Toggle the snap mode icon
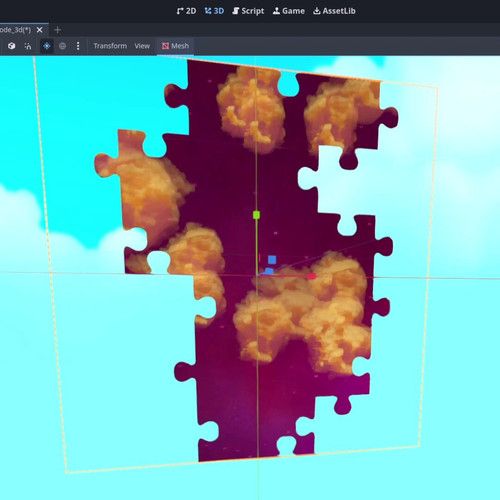The height and width of the screenshot is (500, 500). click(28, 46)
